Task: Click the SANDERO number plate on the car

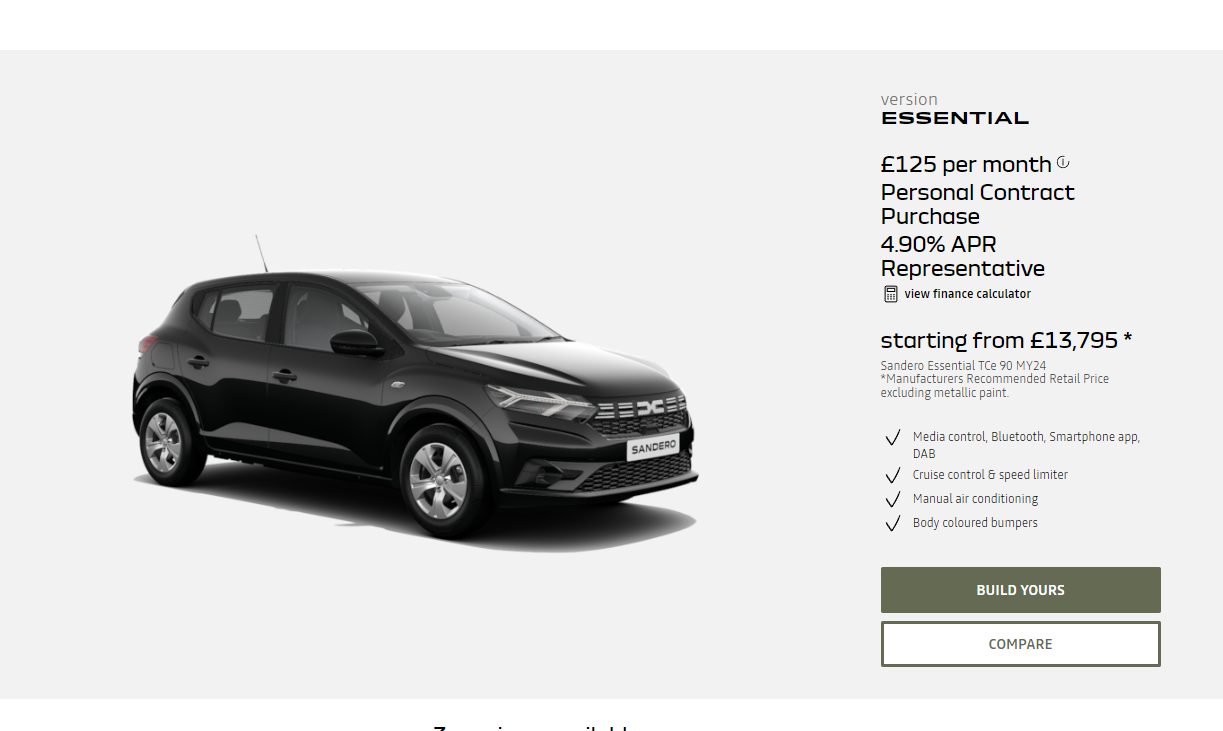Action: (x=653, y=447)
